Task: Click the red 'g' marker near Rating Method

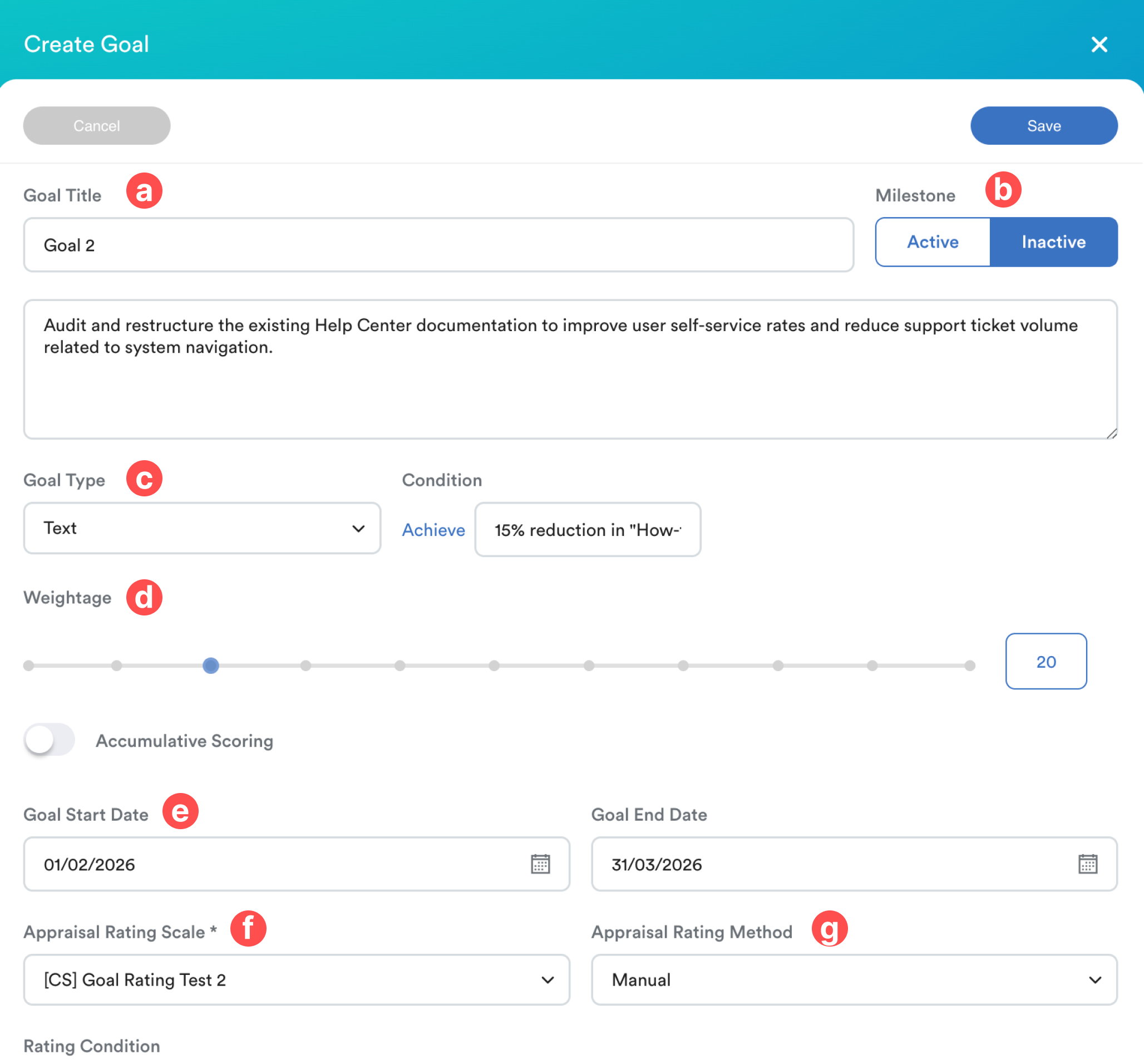Action: 829,928
